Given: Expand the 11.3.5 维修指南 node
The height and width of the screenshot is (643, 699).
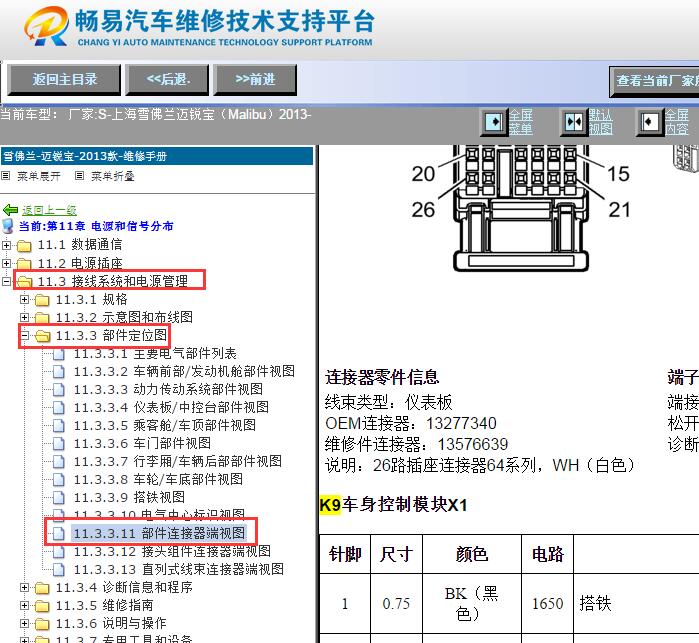Looking at the screenshot, I should tap(25, 606).
